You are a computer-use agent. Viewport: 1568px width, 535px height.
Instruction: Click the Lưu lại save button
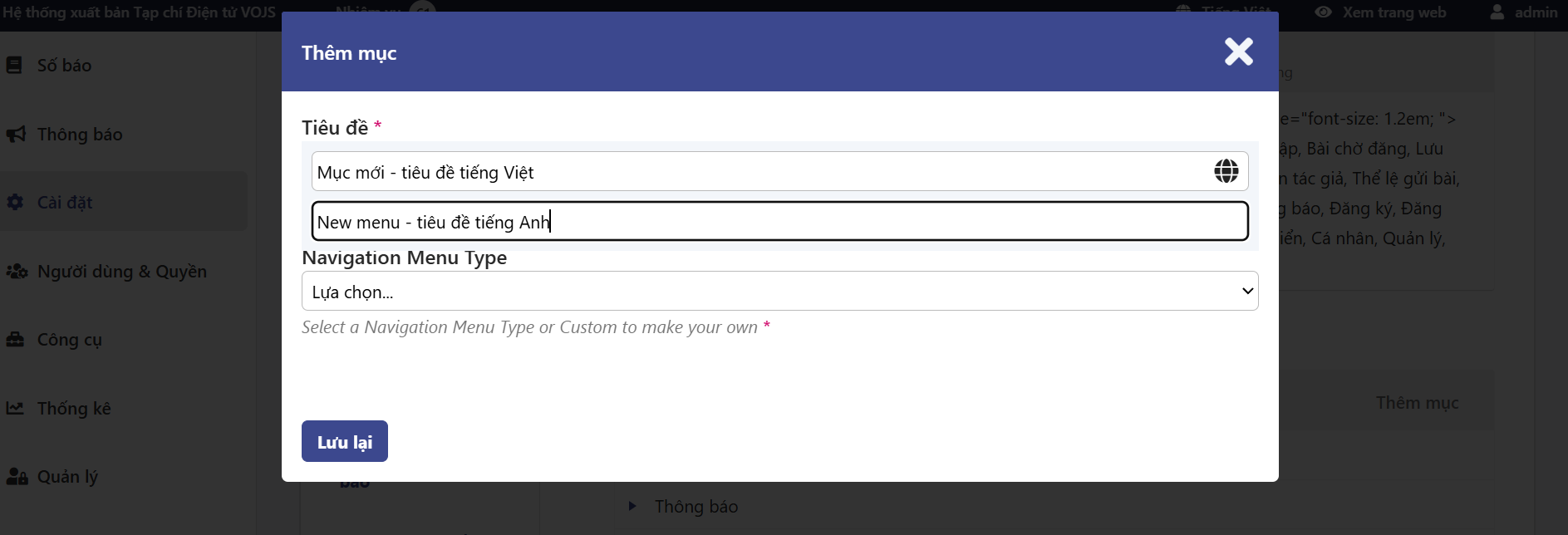click(x=344, y=441)
